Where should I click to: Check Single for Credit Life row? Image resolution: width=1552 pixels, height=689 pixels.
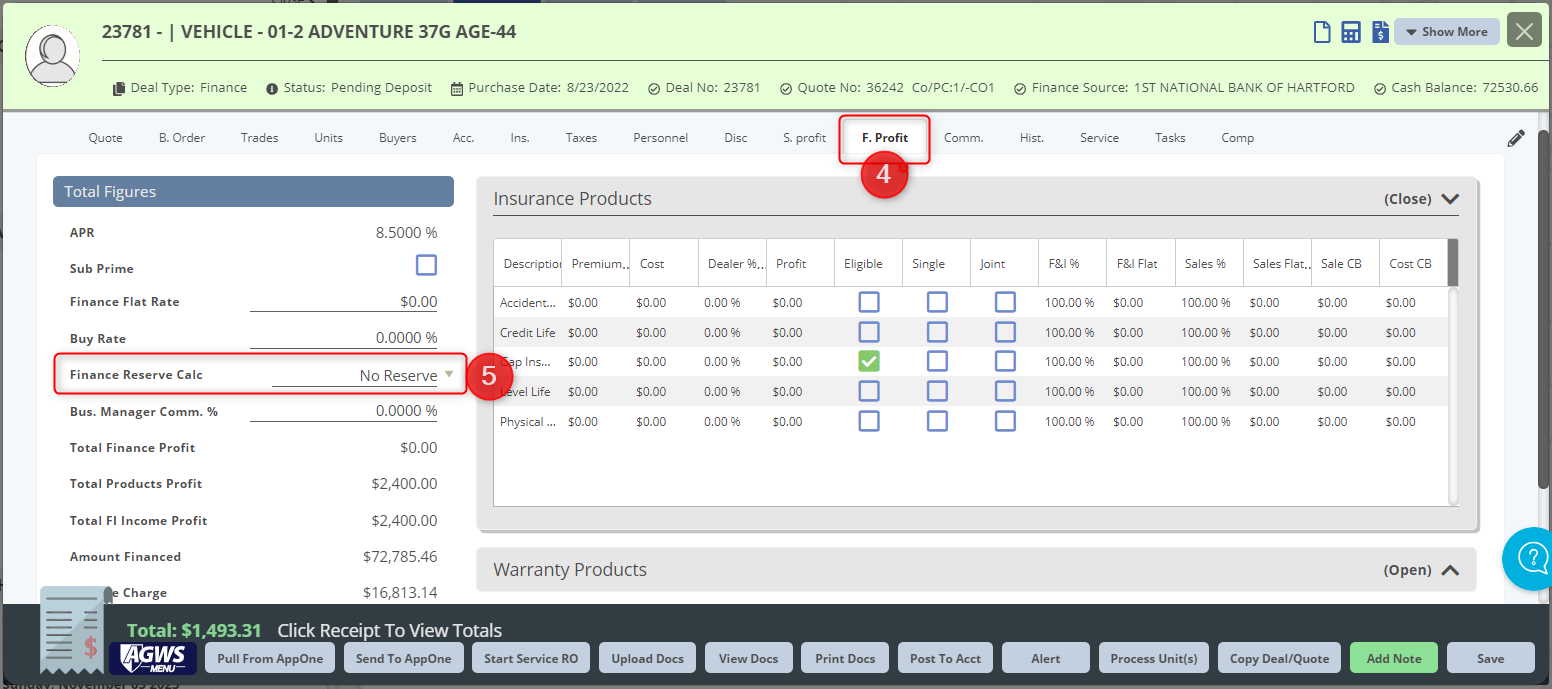click(937, 332)
